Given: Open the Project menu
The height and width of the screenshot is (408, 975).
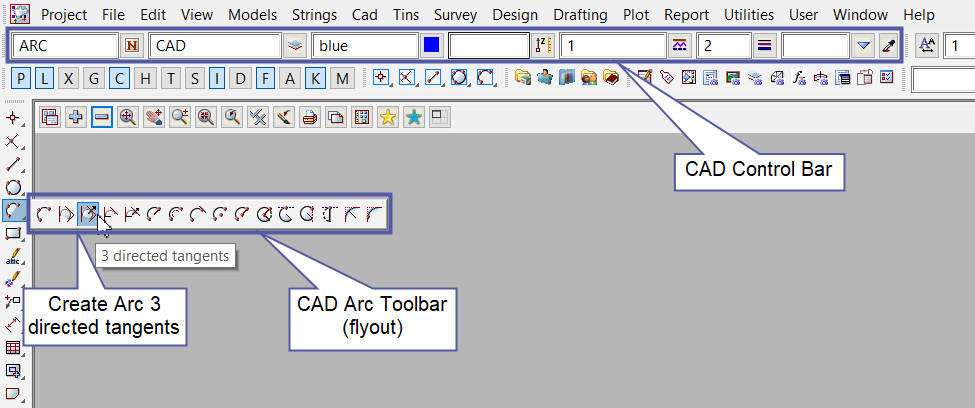Looking at the screenshot, I should coord(64,15).
